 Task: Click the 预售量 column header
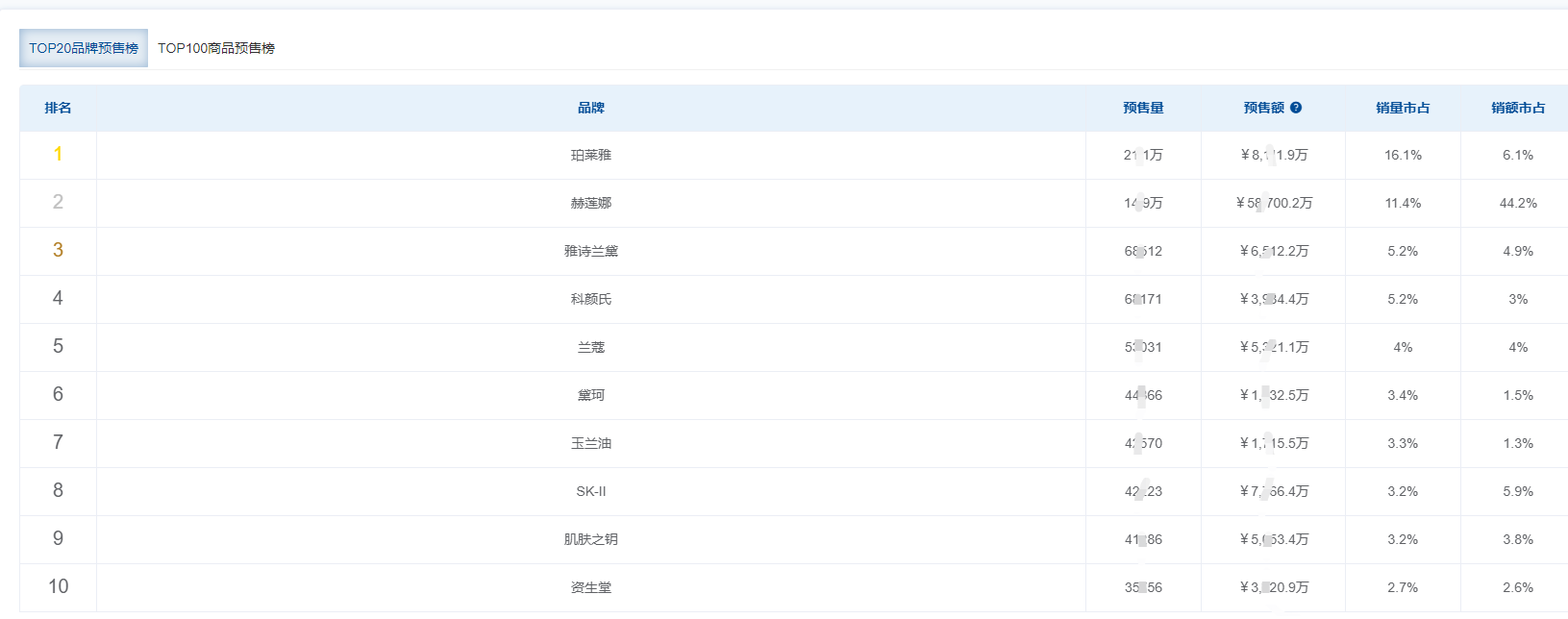pos(1143,108)
